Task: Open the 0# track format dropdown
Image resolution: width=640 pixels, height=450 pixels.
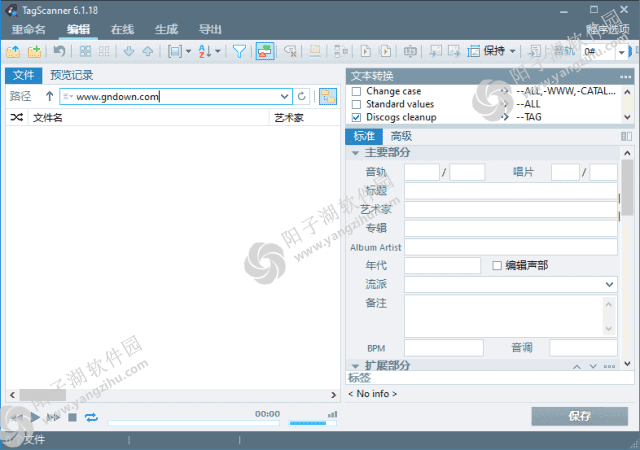Action: point(622,52)
